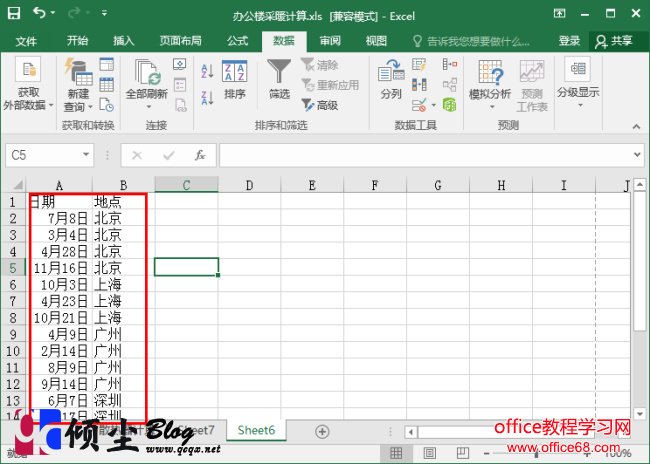Click the 共享 share button
The height and width of the screenshot is (464, 650).
pyautogui.click(x=614, y=41)
